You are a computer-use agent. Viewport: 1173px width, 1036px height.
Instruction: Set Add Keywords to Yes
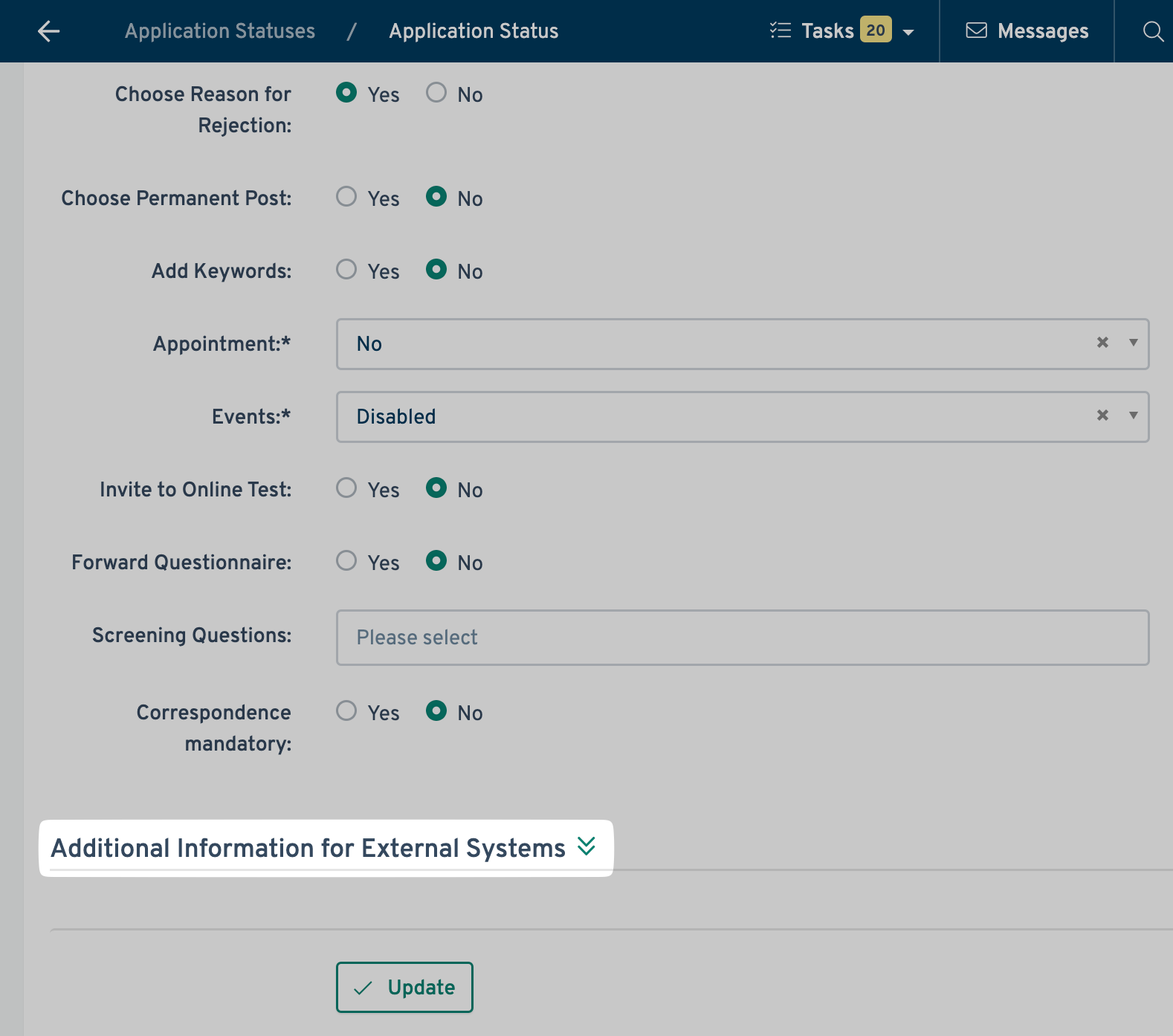346,270
